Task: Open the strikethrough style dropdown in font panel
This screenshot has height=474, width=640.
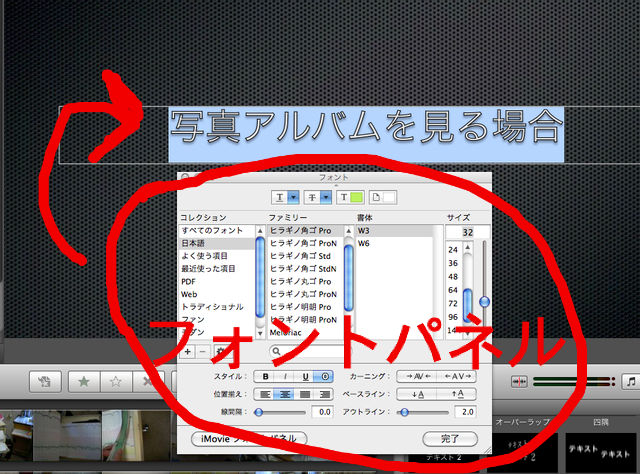Action: pos(317,198)
